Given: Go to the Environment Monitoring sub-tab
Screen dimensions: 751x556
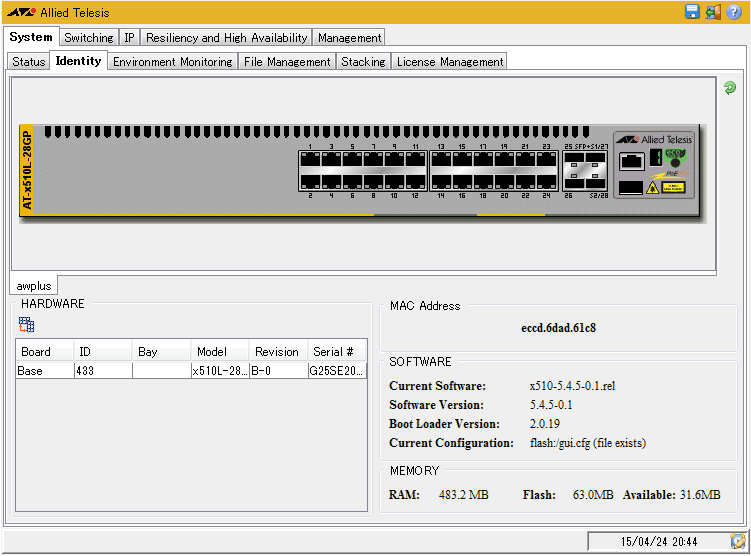Looking at the screenshot, I should pyautogui.click(x=172, y=62).
